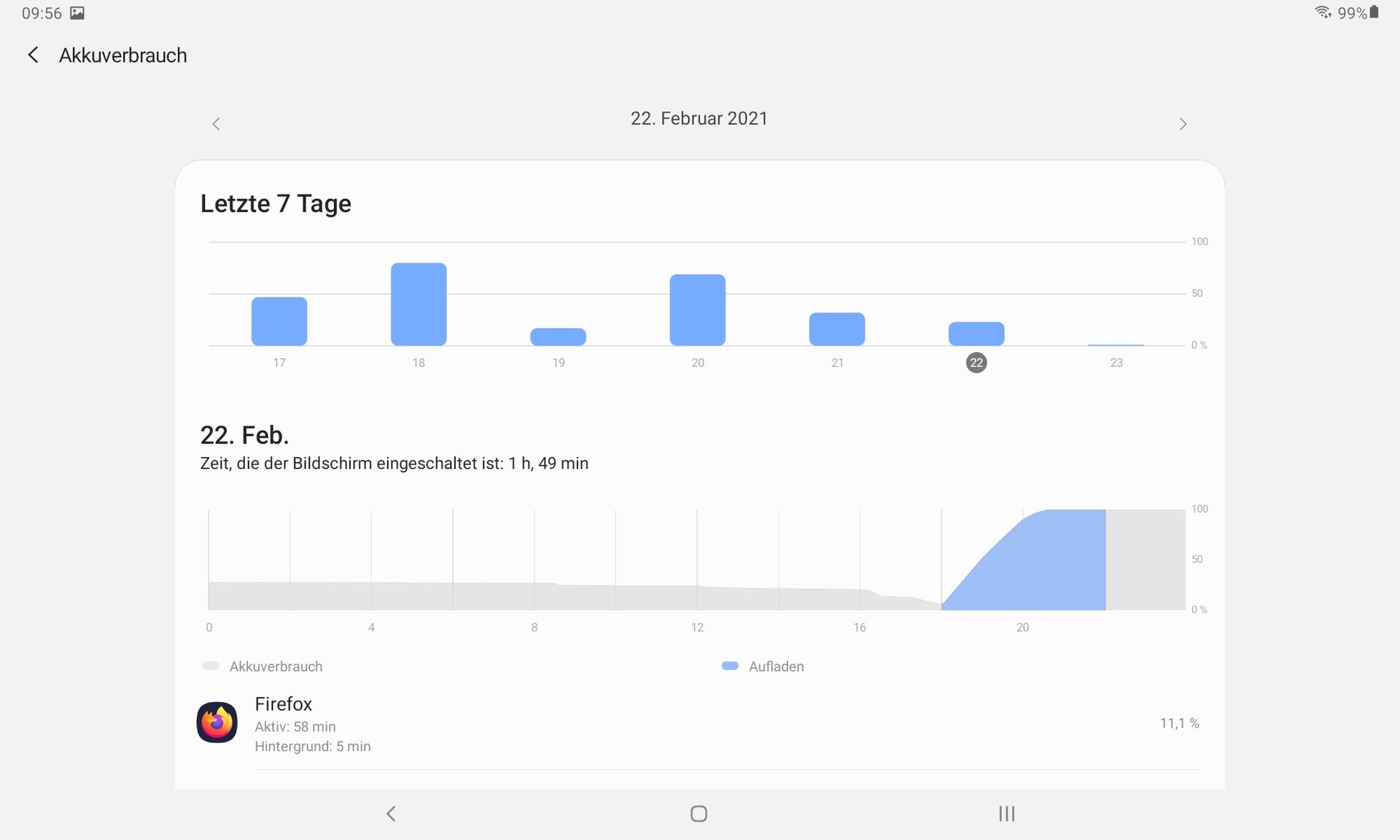The width and height of the screenshot is (1400, 840).
Task: Tap the date heading 22. Februar 2021
Action: click(x=699, y=118)
